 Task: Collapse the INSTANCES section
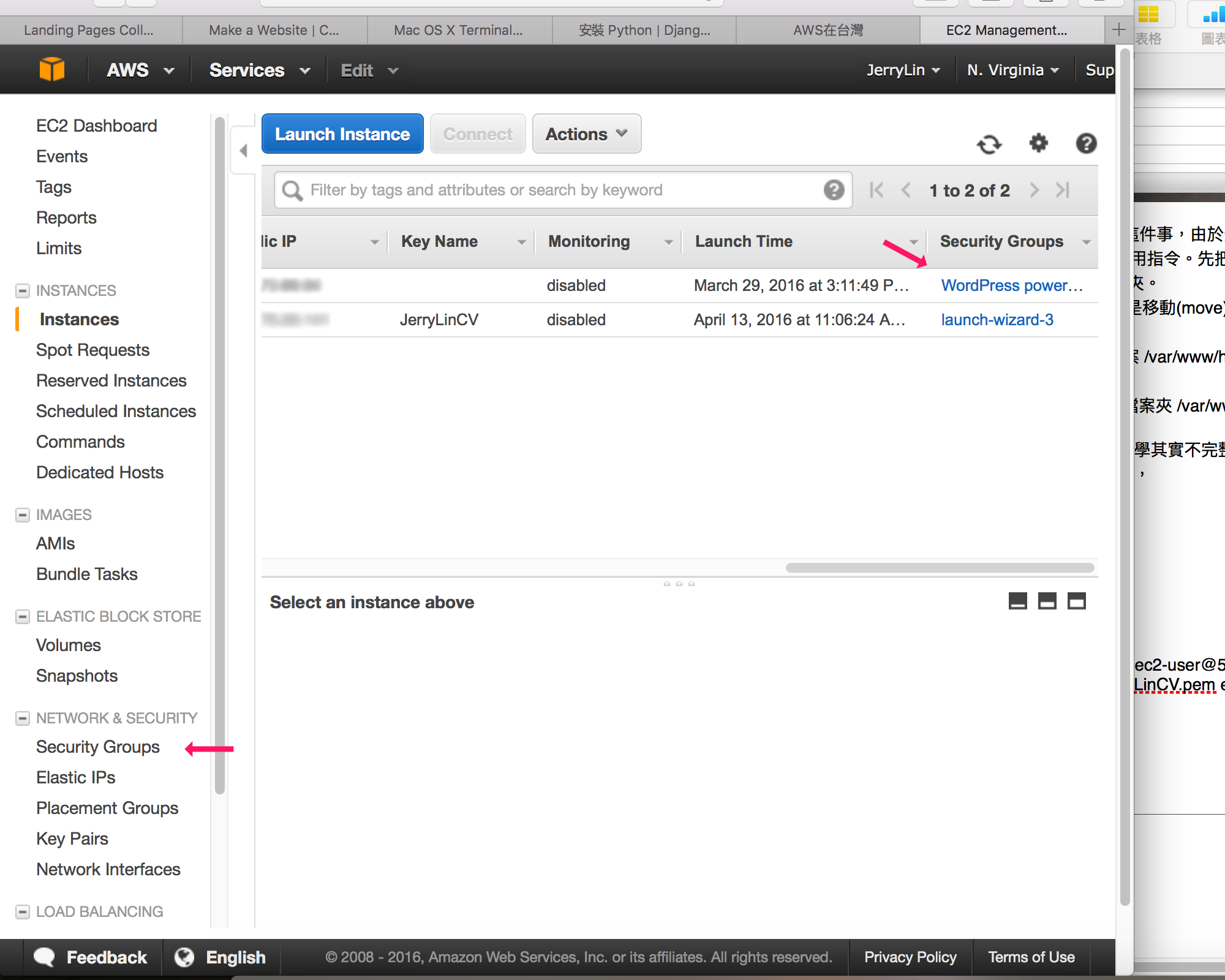(x=23, y=290)
